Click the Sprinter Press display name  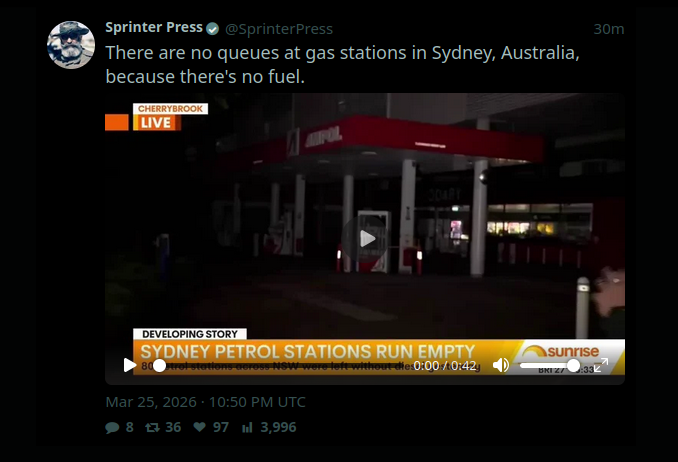coord(154,27)
